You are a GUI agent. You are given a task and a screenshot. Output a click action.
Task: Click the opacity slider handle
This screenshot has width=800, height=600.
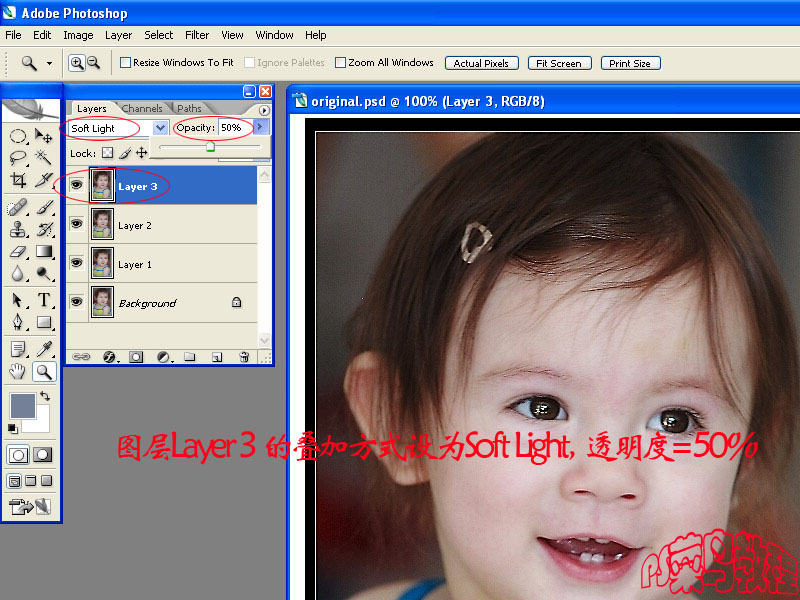210,147
